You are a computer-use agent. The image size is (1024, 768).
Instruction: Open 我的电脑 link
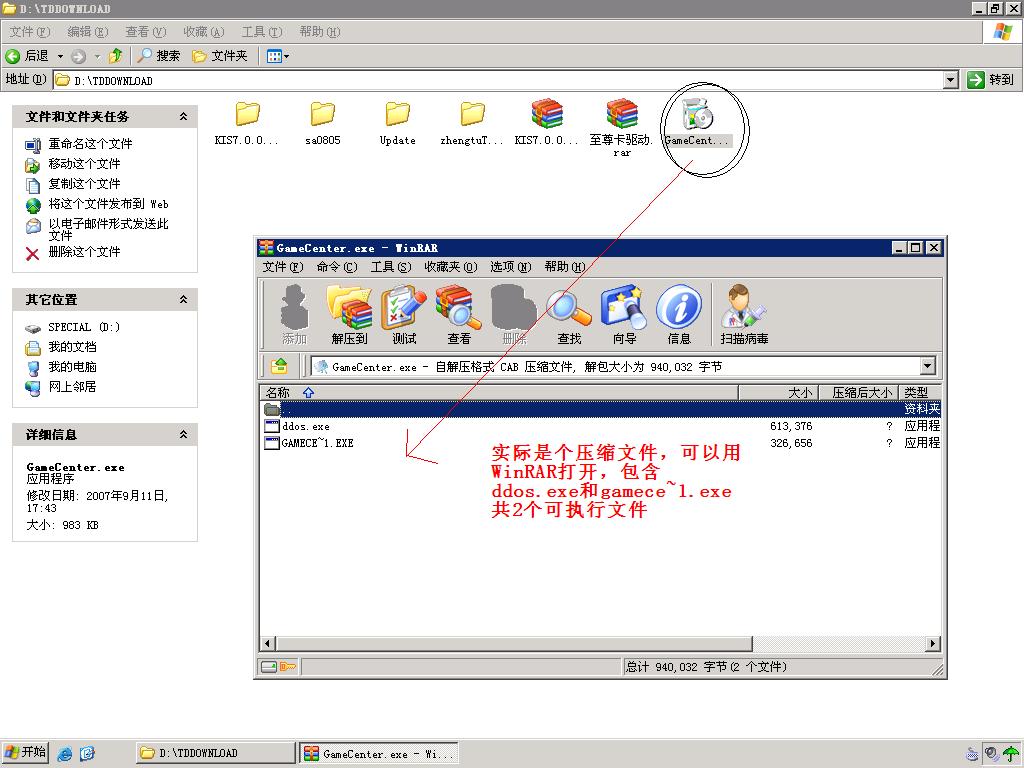72,367
